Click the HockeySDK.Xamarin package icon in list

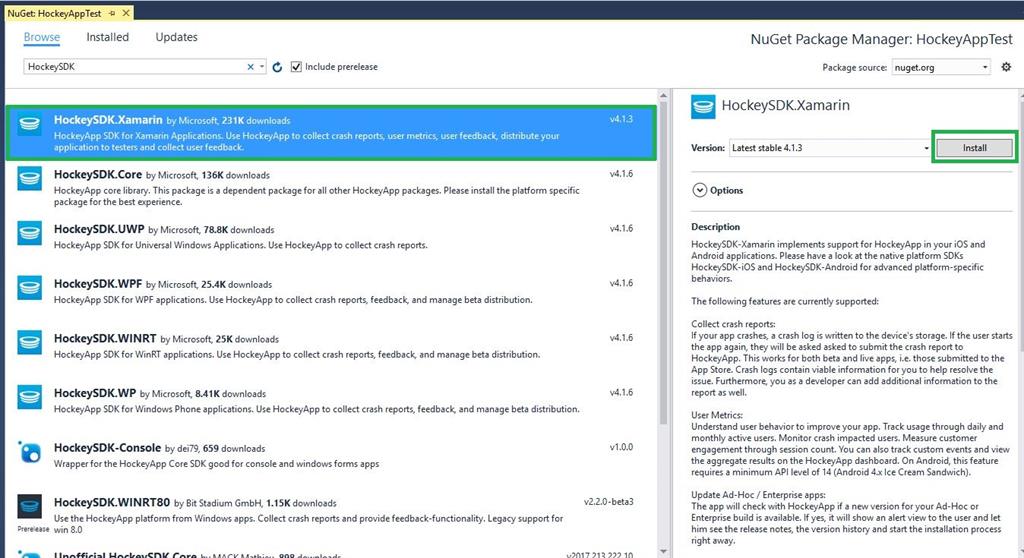coord(29,123)
